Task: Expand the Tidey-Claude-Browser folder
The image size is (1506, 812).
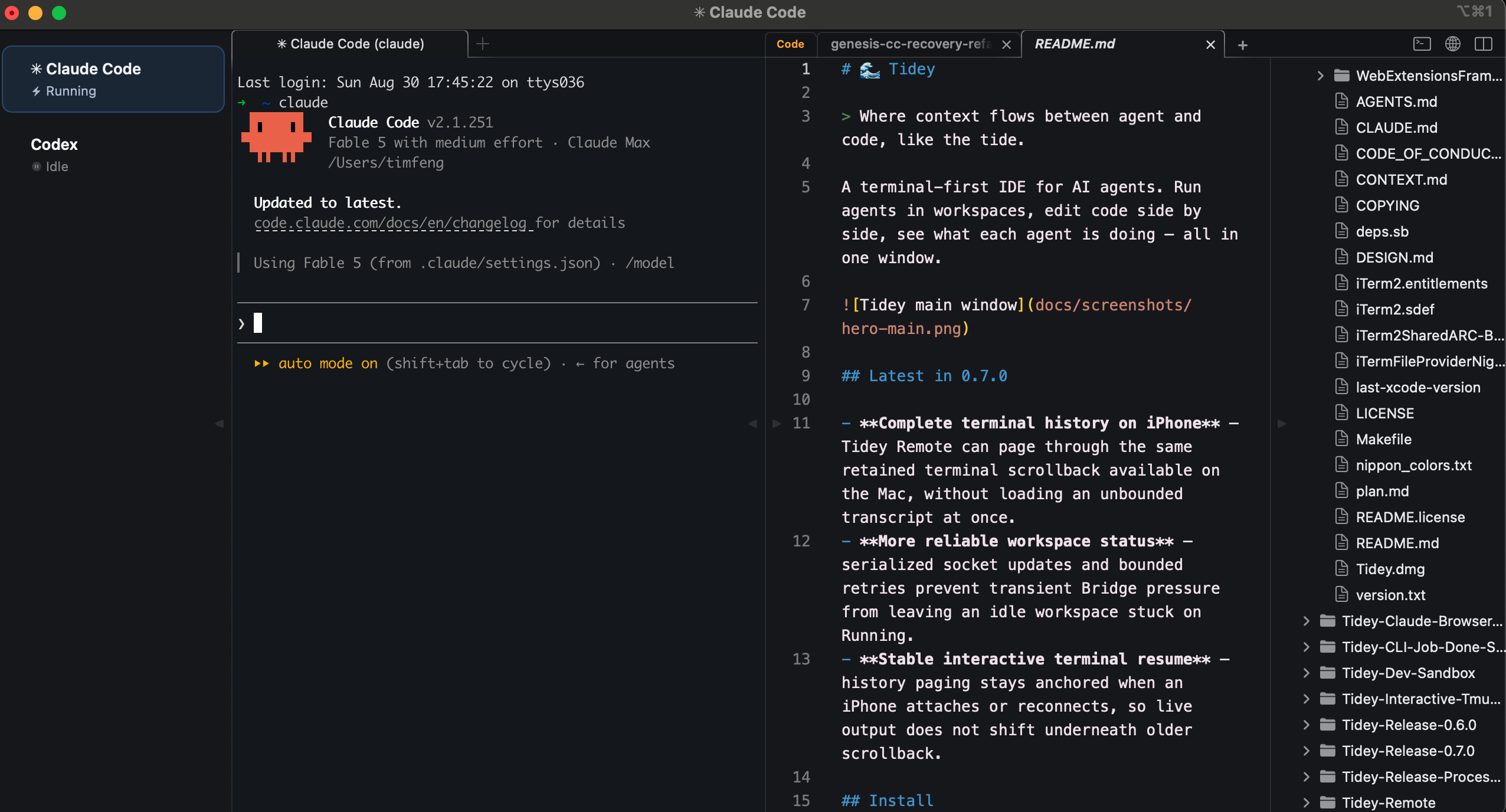Action: click(x=1307, y=621)
